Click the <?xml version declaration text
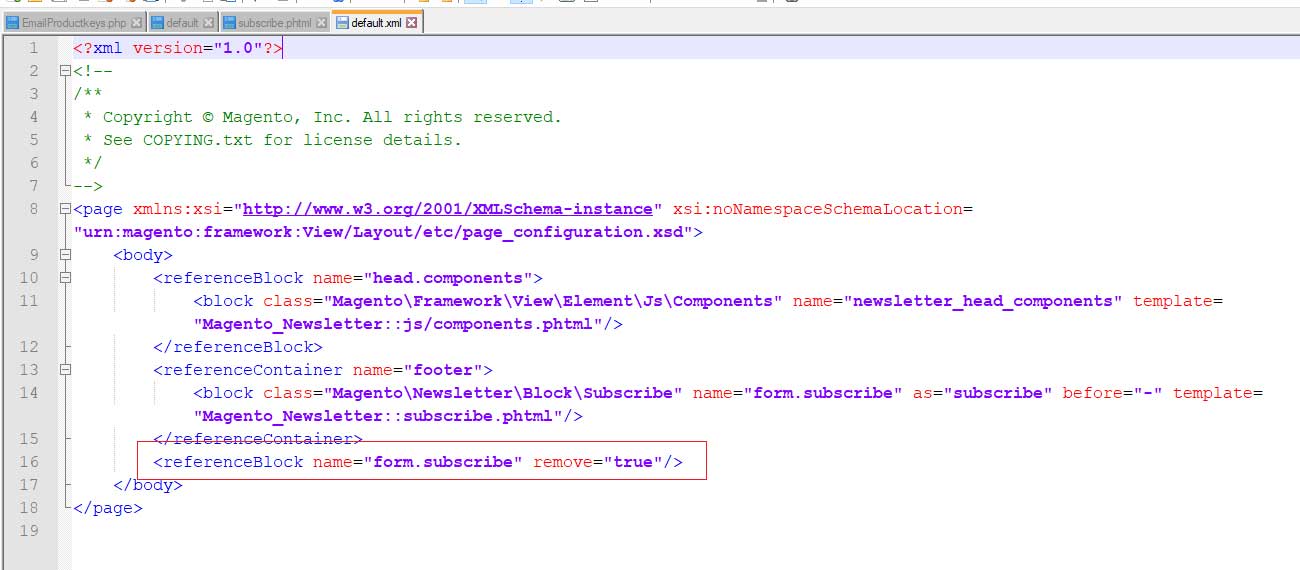The image size is (1300, 570). [x=178, y=48]
